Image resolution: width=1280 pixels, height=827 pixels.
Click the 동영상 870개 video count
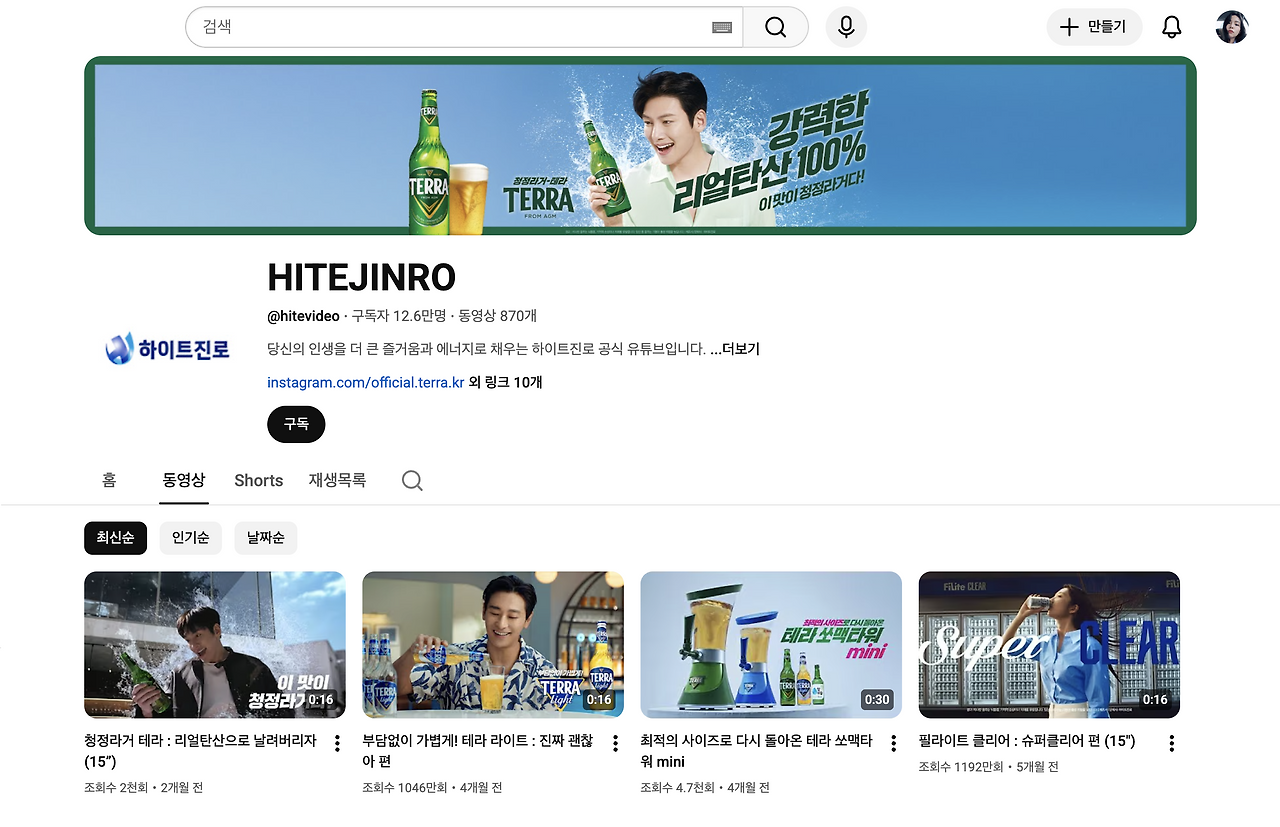point(498,316)
